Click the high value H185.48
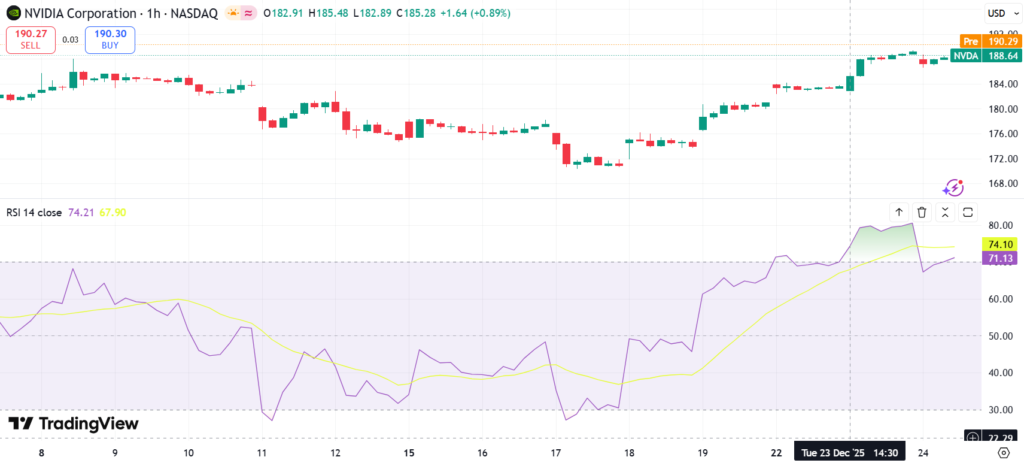This screenshot has width=1024, height=463. pos(328,13)
